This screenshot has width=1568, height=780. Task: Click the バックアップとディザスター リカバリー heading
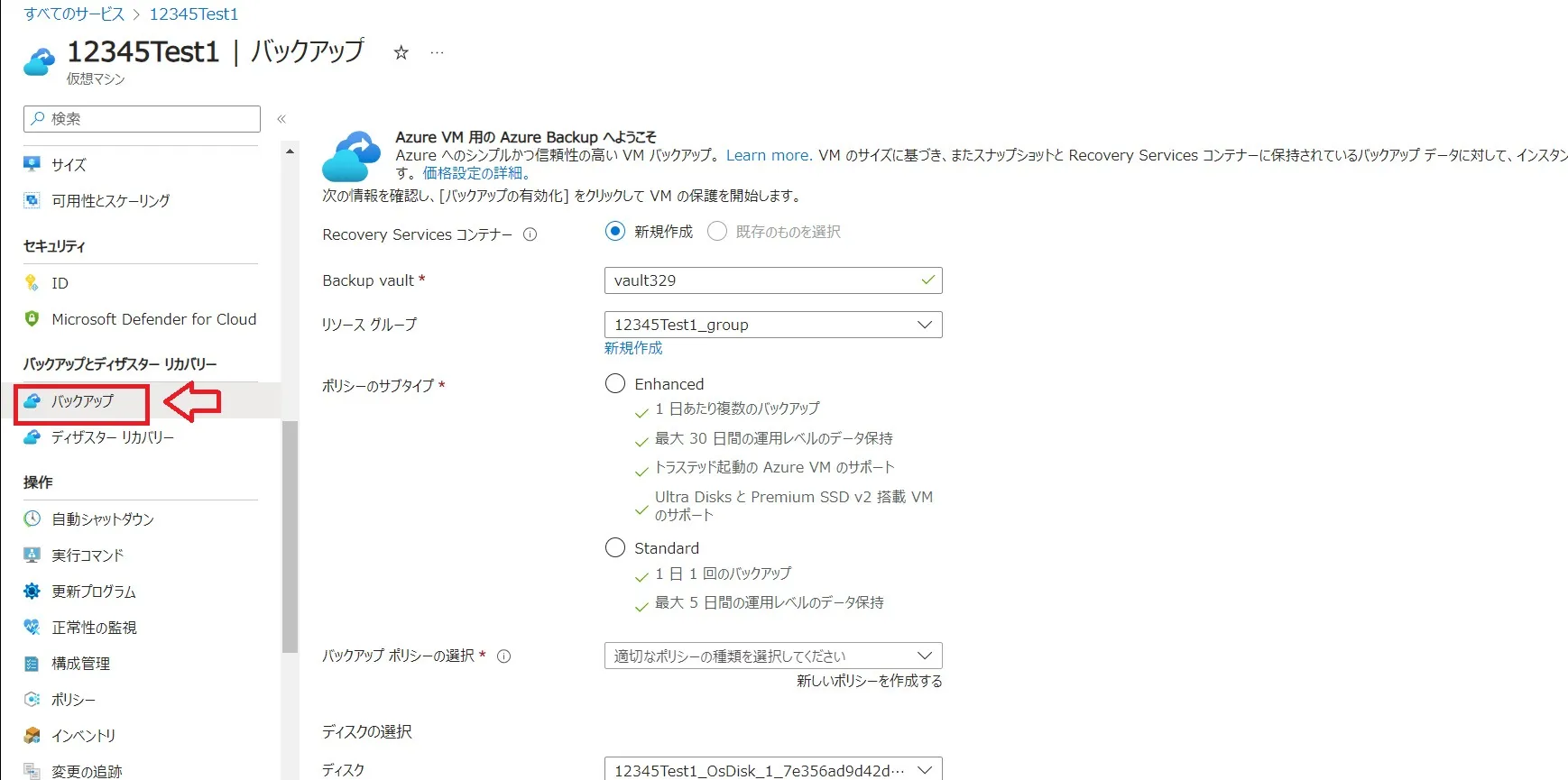click(x=120, y=364)
